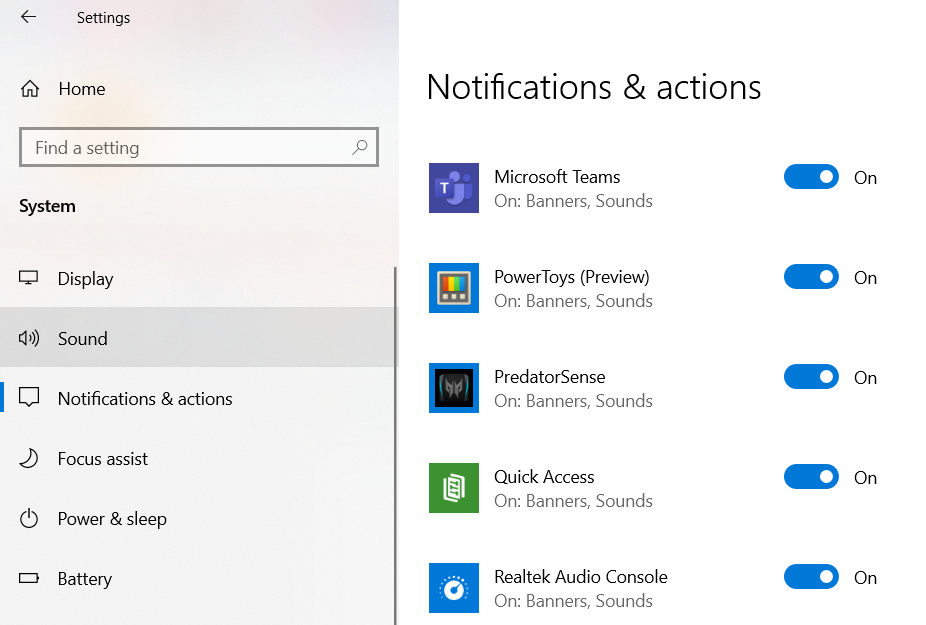Go to Settings Home
926x625 pixels.
197,89
